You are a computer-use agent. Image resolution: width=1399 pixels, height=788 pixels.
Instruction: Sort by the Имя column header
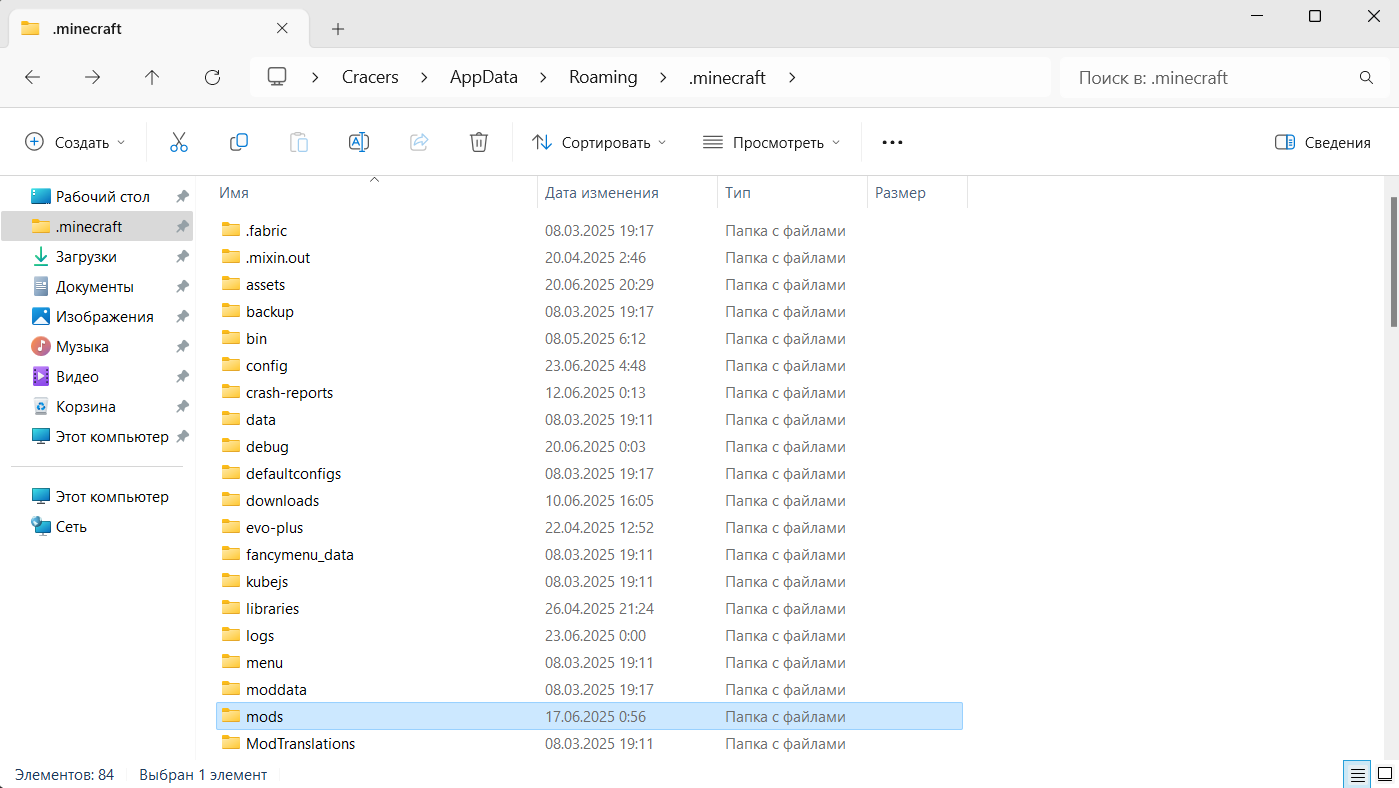pos(376,193)
